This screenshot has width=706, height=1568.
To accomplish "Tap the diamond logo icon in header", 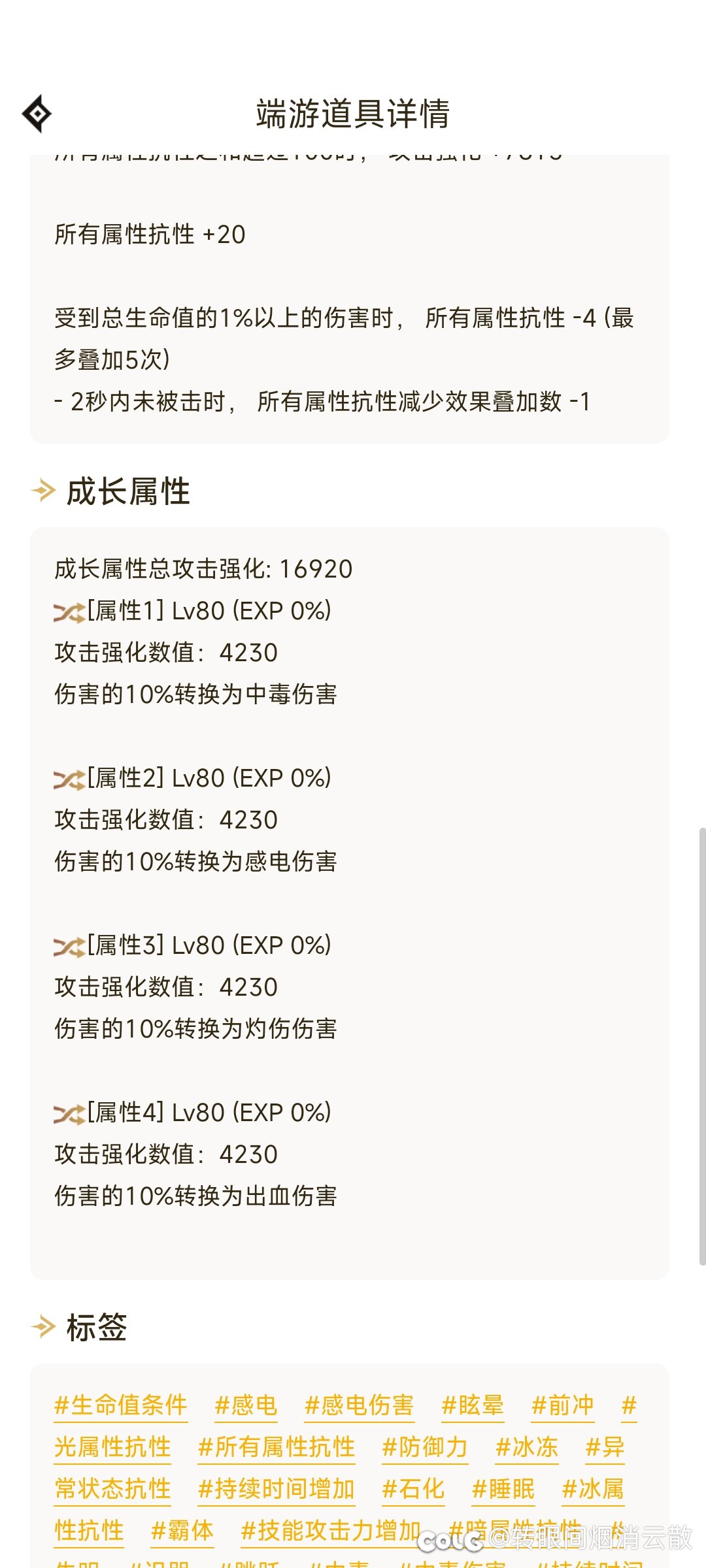I will [37, 114].
